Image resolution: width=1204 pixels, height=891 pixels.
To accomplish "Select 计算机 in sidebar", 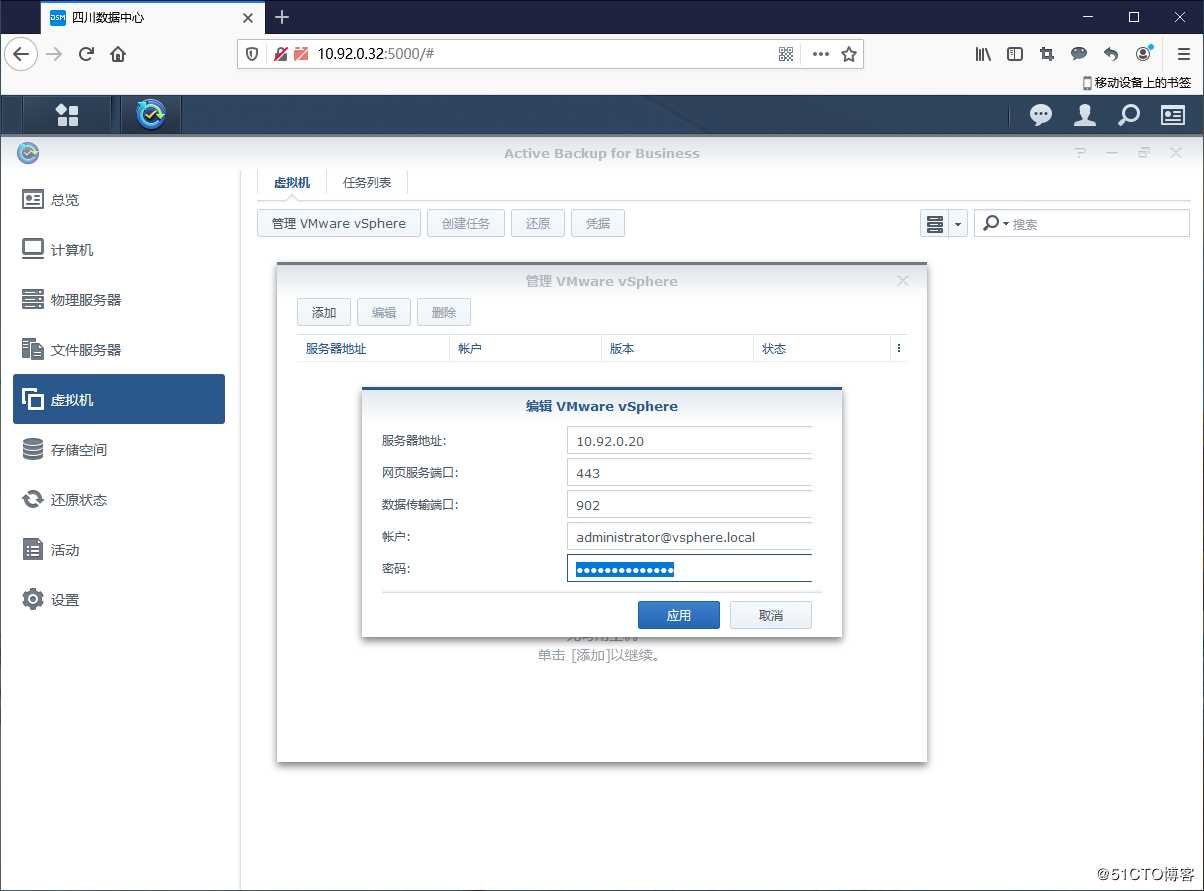I will [x=119, y=249].
